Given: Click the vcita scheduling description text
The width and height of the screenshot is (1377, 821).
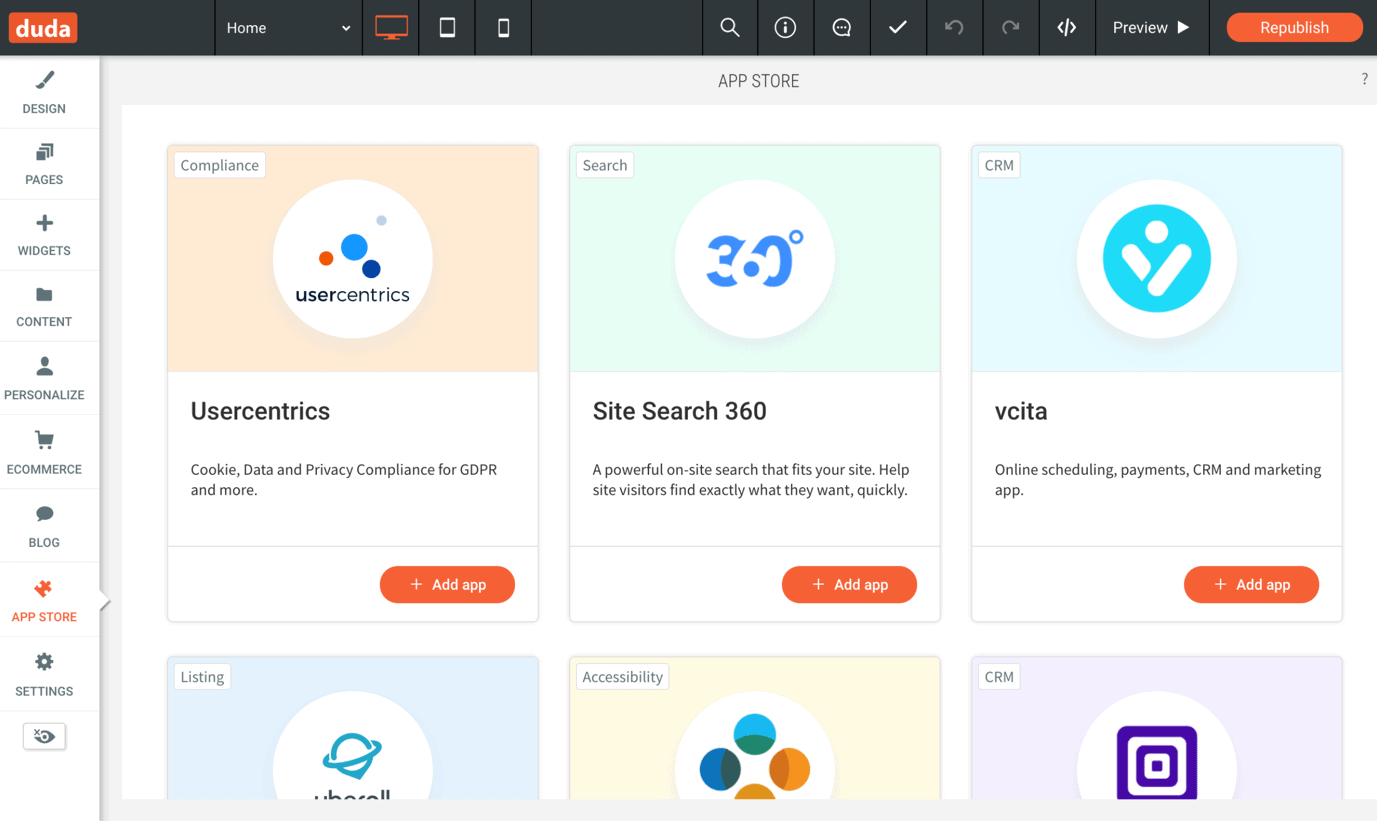Looking at the screenshot, I should (x=1157, y=479).
